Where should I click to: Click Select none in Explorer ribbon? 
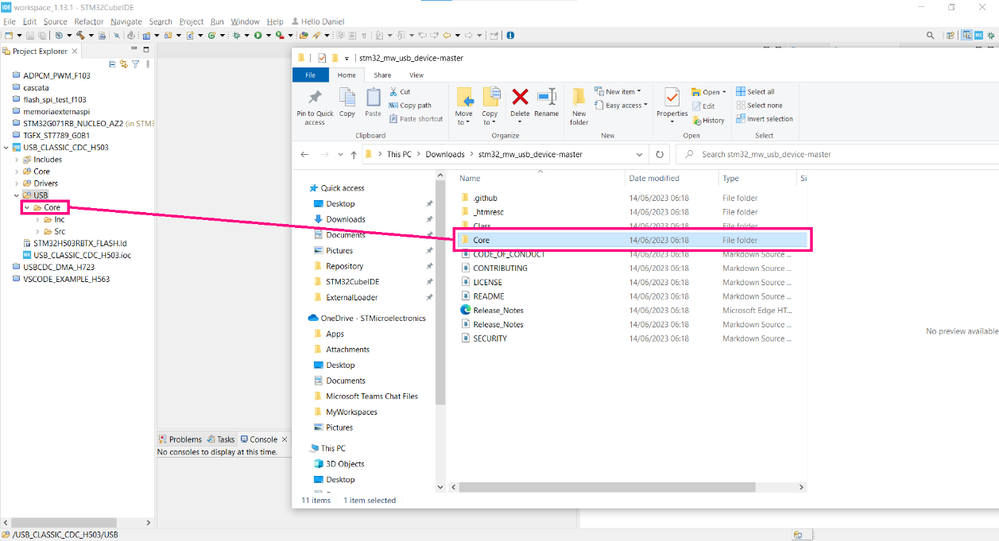(759, 105)
